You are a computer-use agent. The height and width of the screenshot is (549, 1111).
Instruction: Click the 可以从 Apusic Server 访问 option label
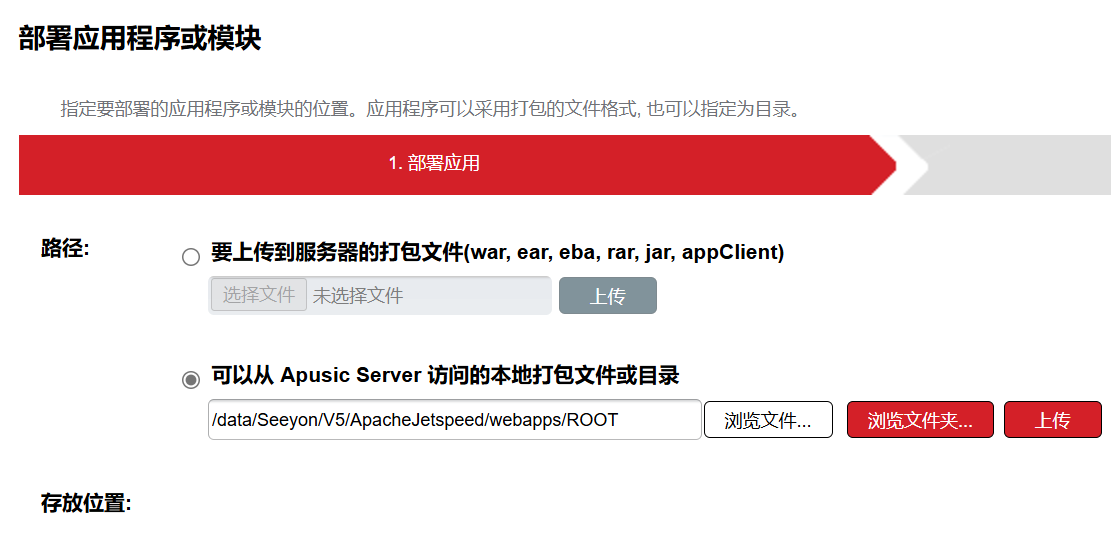point(445,375)
